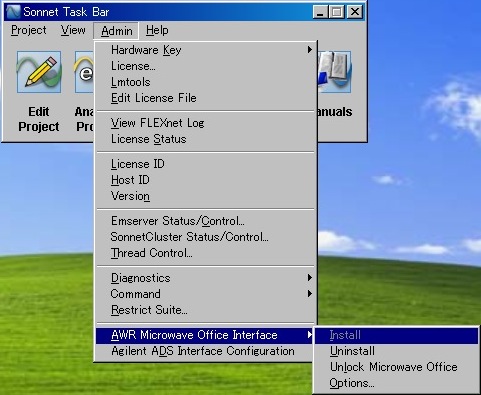Expand the Hardware Key submenu
Screen dimensions: 481x395
205,50
